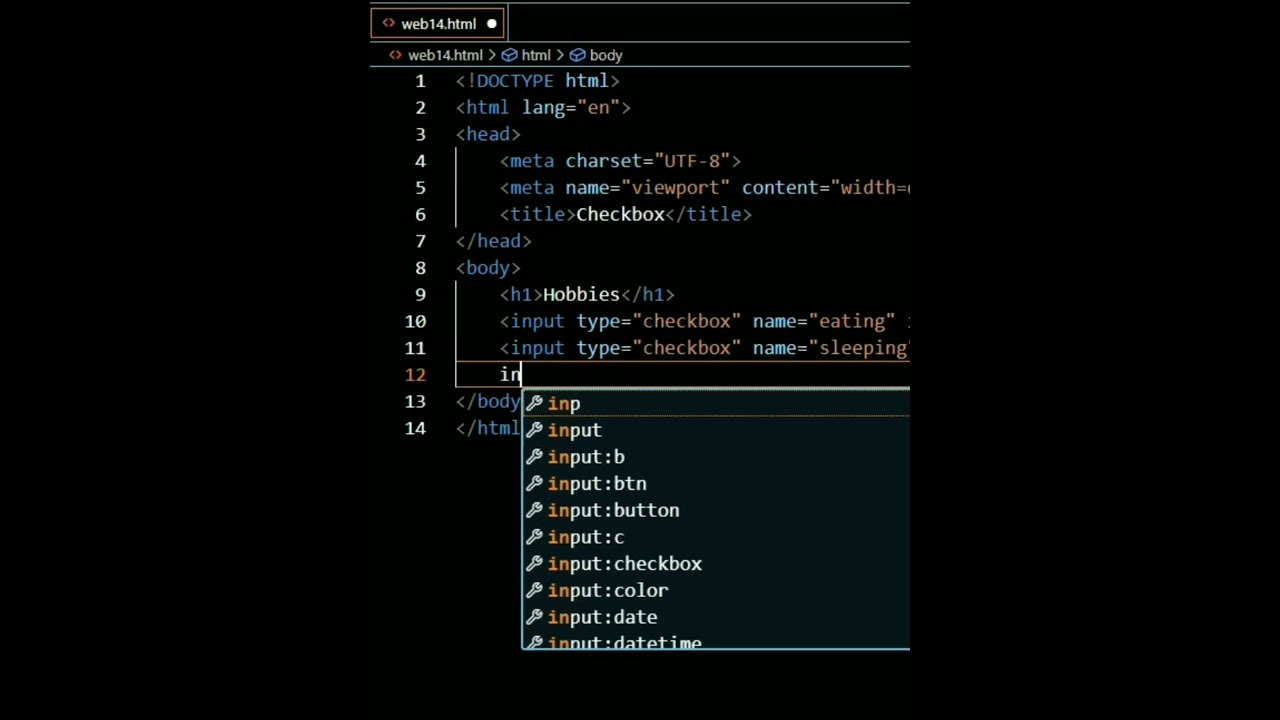The height and width of the screenshot is (720, 1280).
Task: Click the wrench icon beside 'input'
Action: tap(534, 430)
